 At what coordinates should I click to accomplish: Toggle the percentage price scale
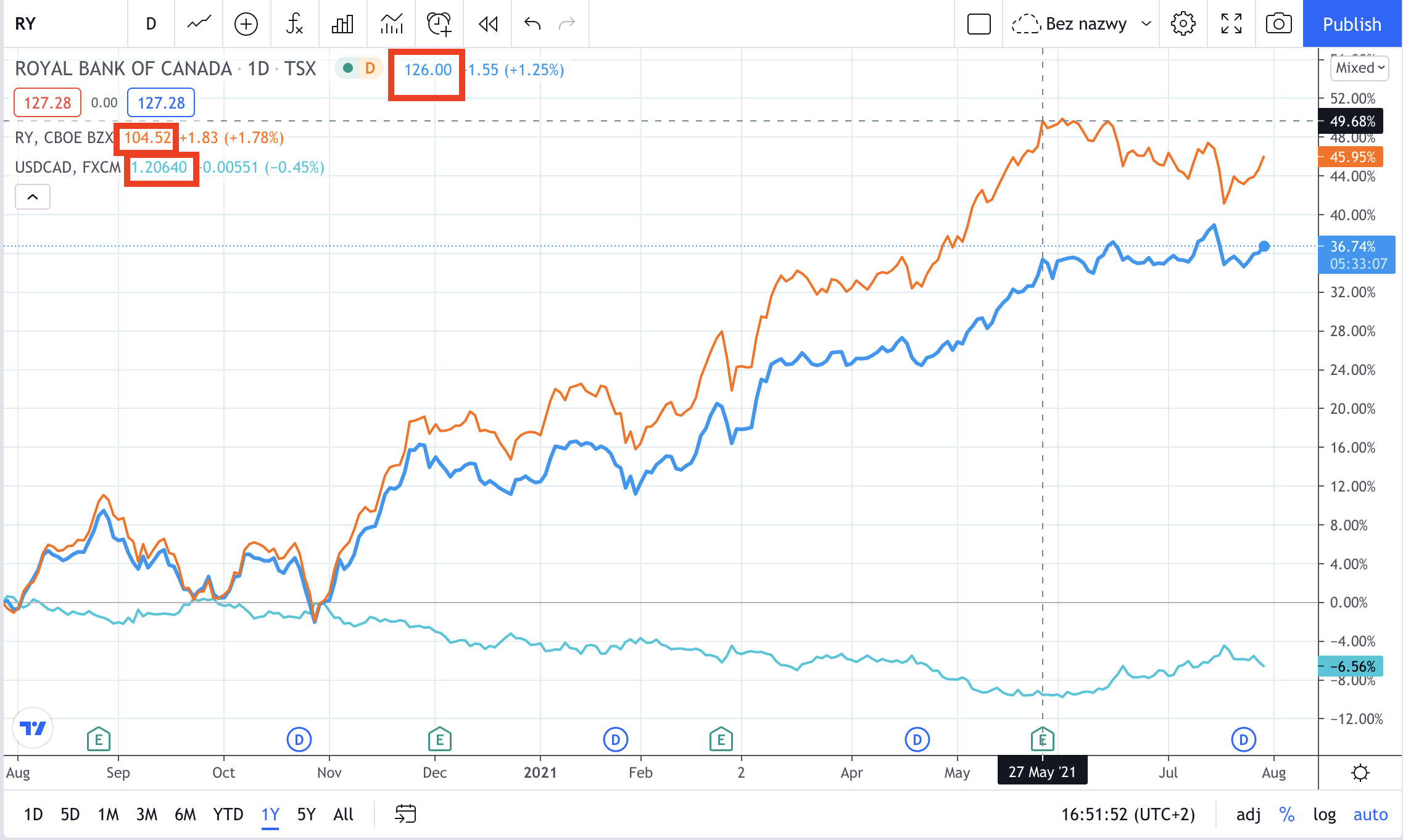(1288, 814)
